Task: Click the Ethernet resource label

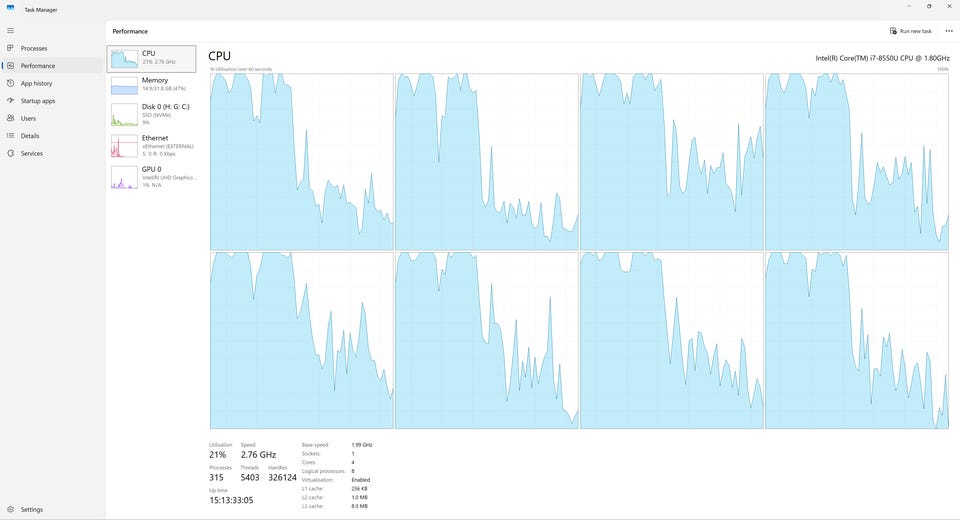Action: 154,138
